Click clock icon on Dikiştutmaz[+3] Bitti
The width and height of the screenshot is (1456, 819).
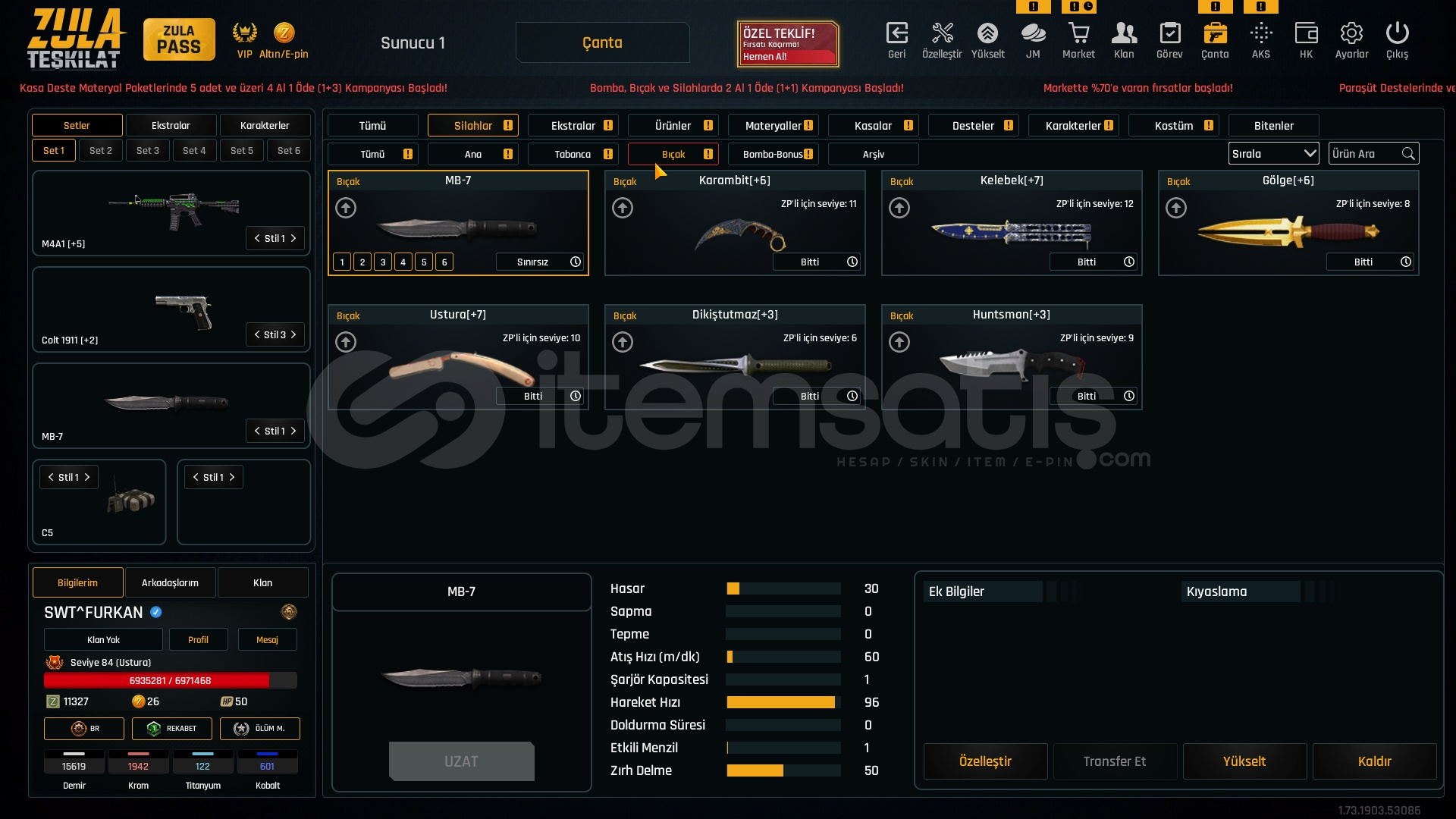tap(852, 396)
